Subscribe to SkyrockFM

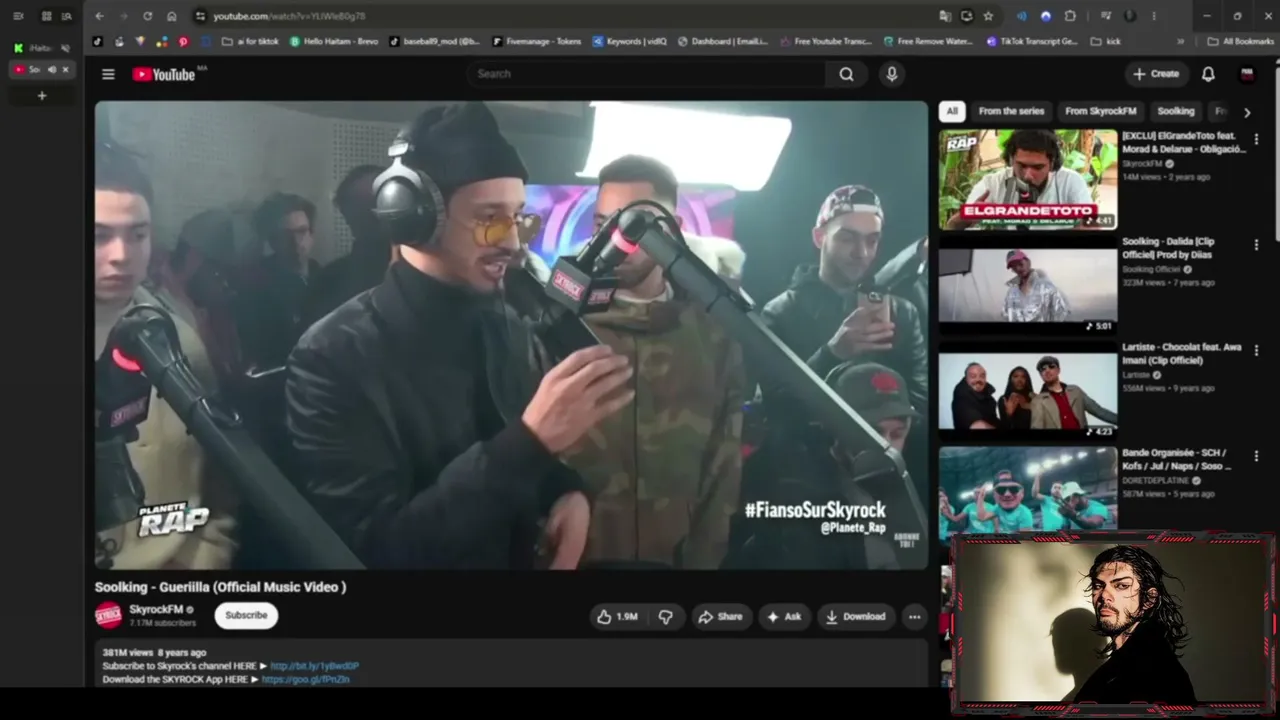pos(246,616)
